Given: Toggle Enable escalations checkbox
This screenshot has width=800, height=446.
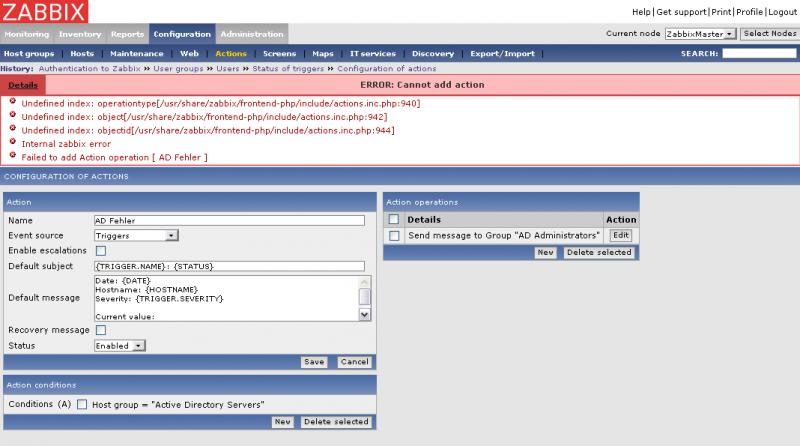Looking at the screenshot, I should pyautogui.click(x=101, y=251).
